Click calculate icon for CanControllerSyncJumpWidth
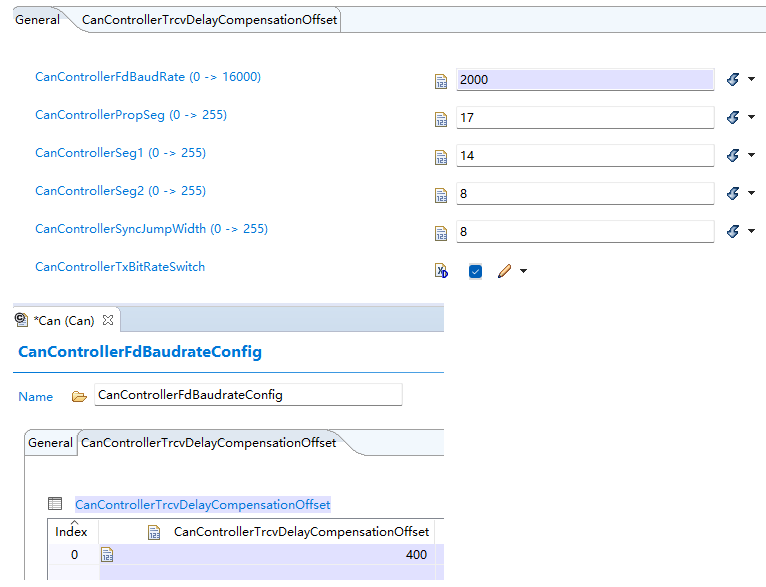This screenshot has width=766, height=587. (x=733, y=231)
